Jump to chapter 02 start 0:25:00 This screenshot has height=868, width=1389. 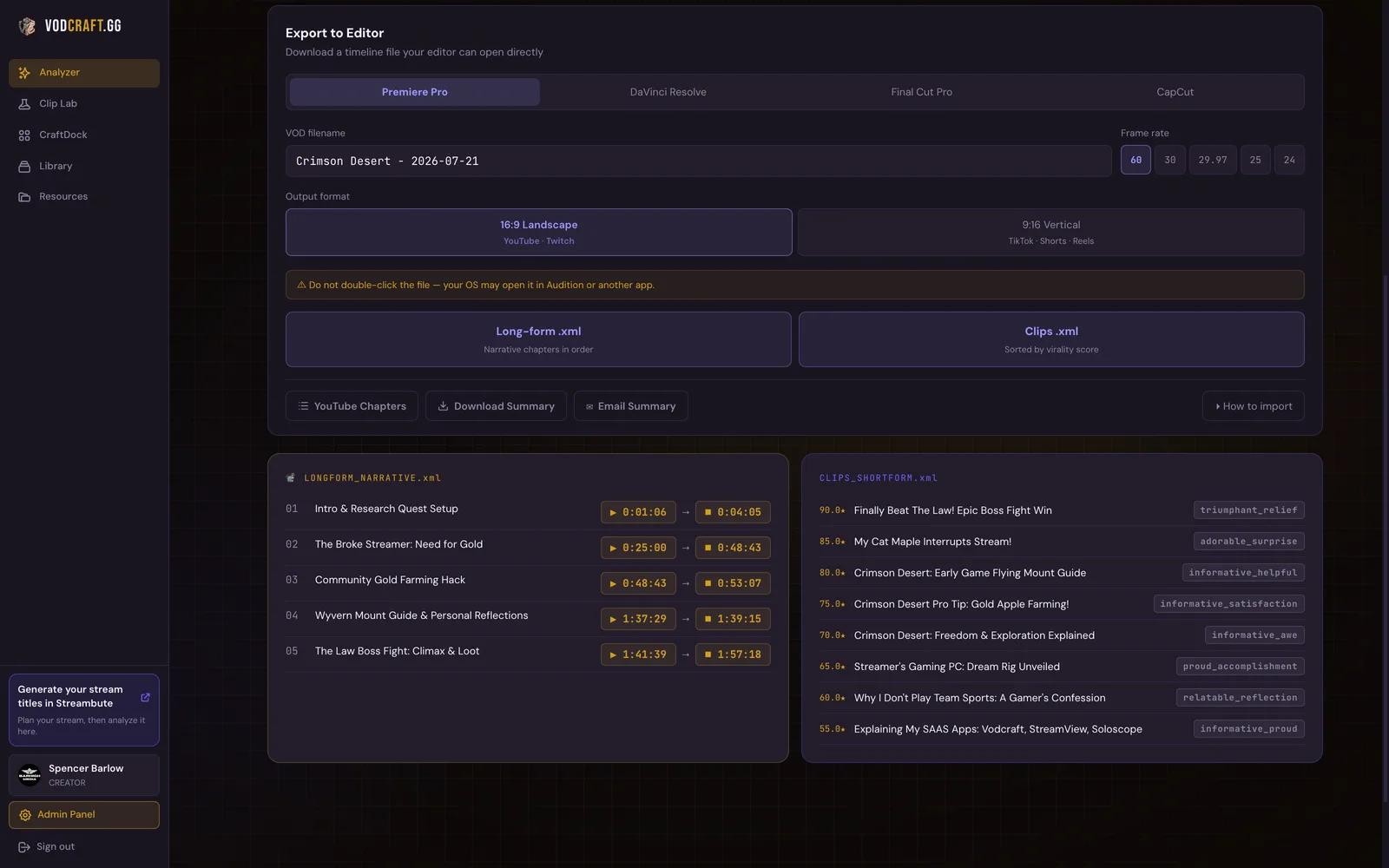[638, 548]
